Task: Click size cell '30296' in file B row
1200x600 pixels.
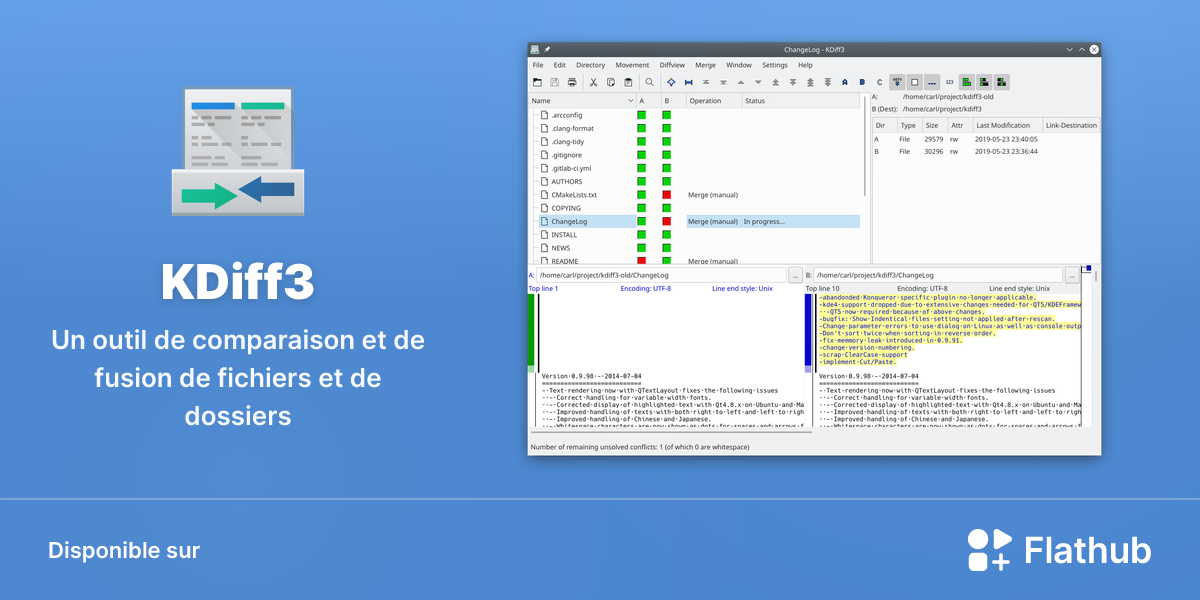Action: coord(934,152)
